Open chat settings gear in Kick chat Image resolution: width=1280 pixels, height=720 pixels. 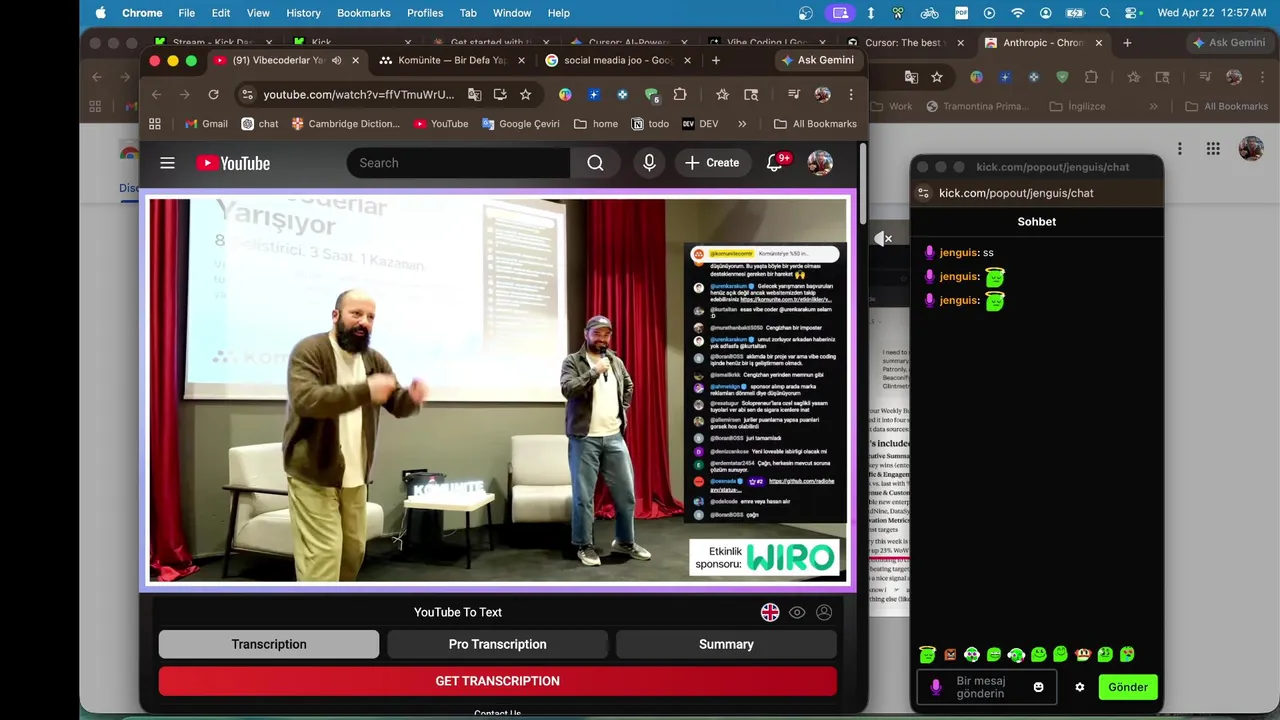(x=1080, y=687)
